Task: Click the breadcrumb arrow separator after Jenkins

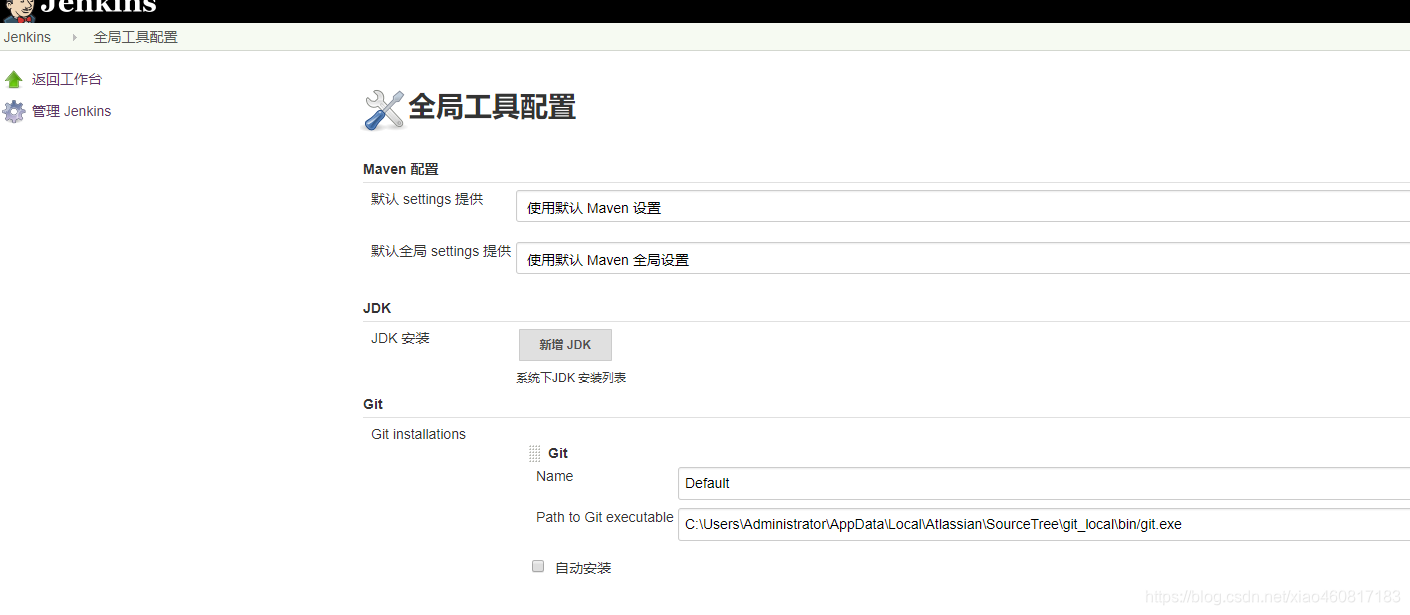Action: click(x=74, y=37)
